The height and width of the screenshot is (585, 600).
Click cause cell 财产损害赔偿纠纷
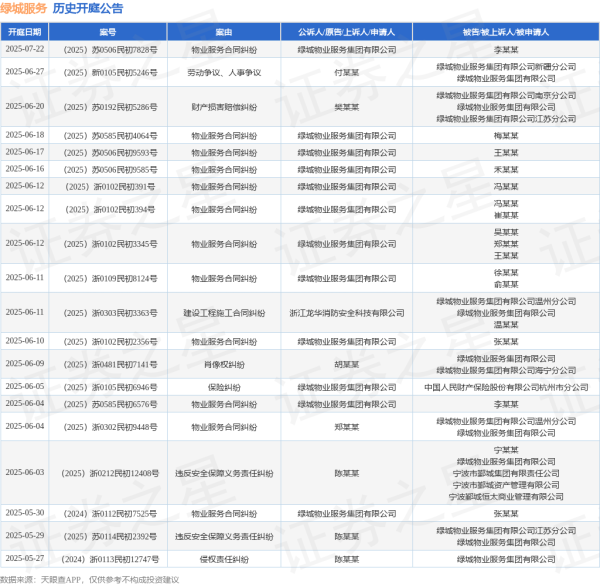coord(224,107)
